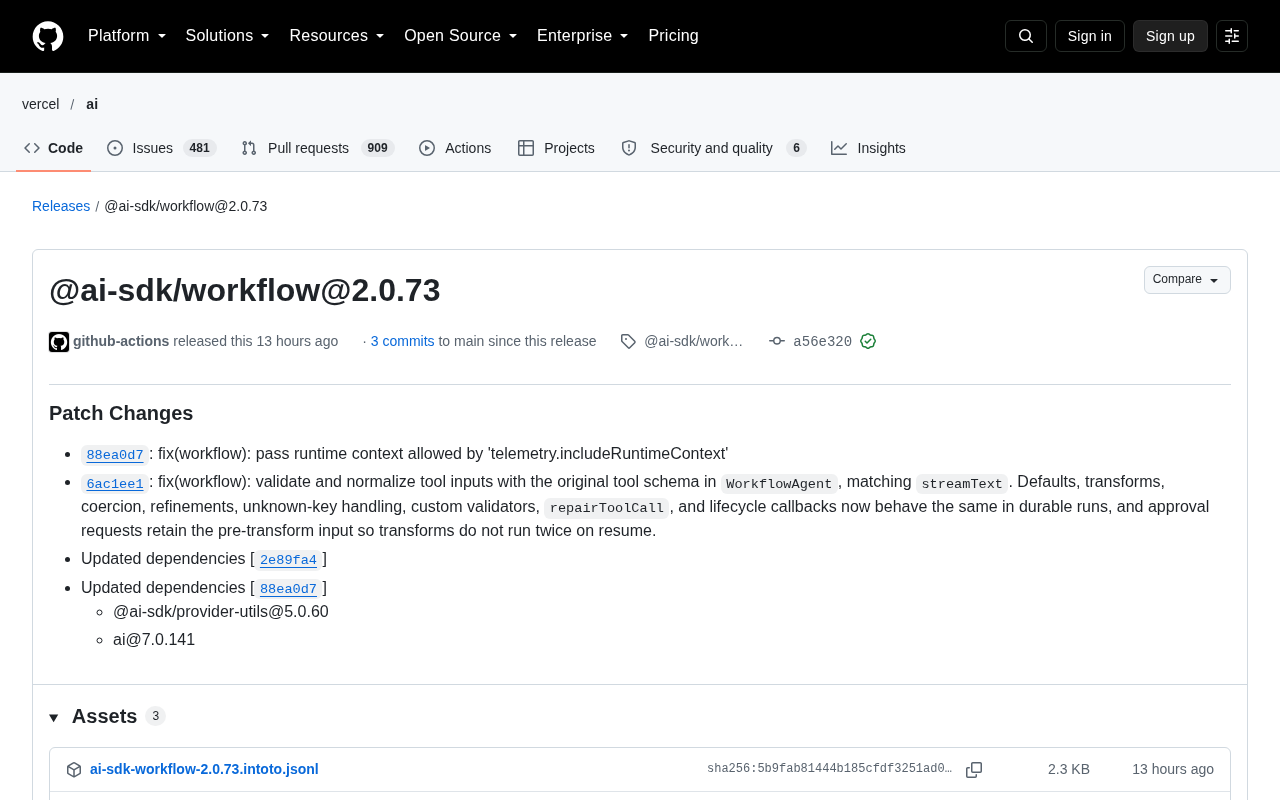Open the github-actions profile link
Screen dimensions: 1280x800
121,341
